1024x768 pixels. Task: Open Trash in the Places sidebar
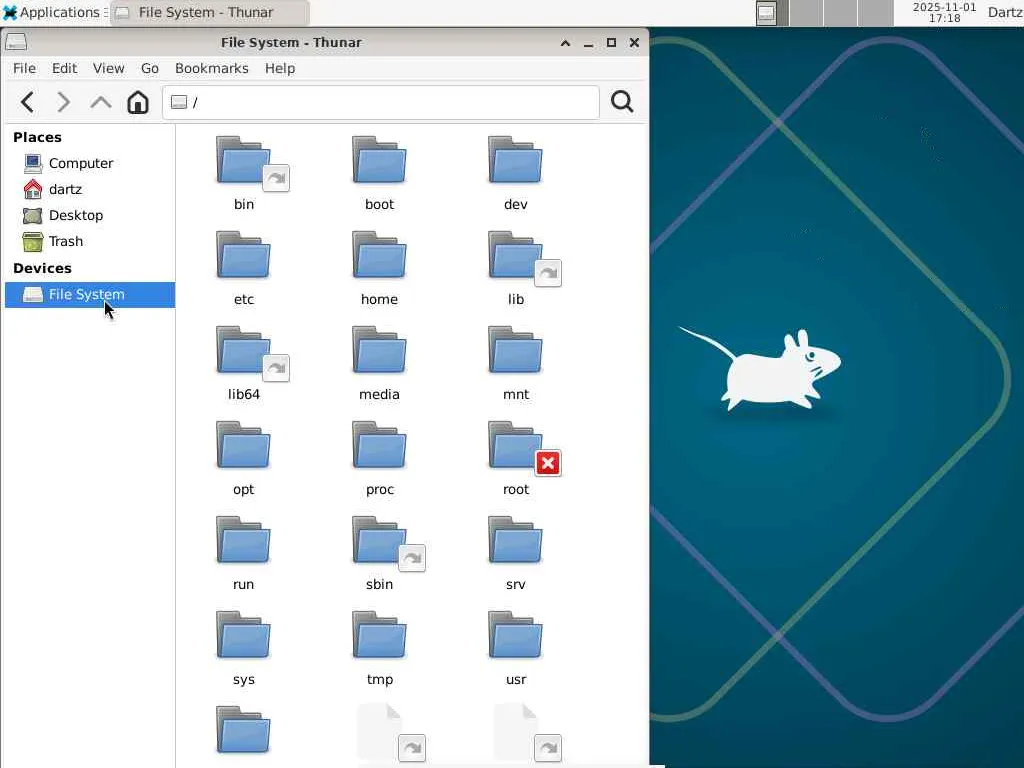(x=90, y=242)
